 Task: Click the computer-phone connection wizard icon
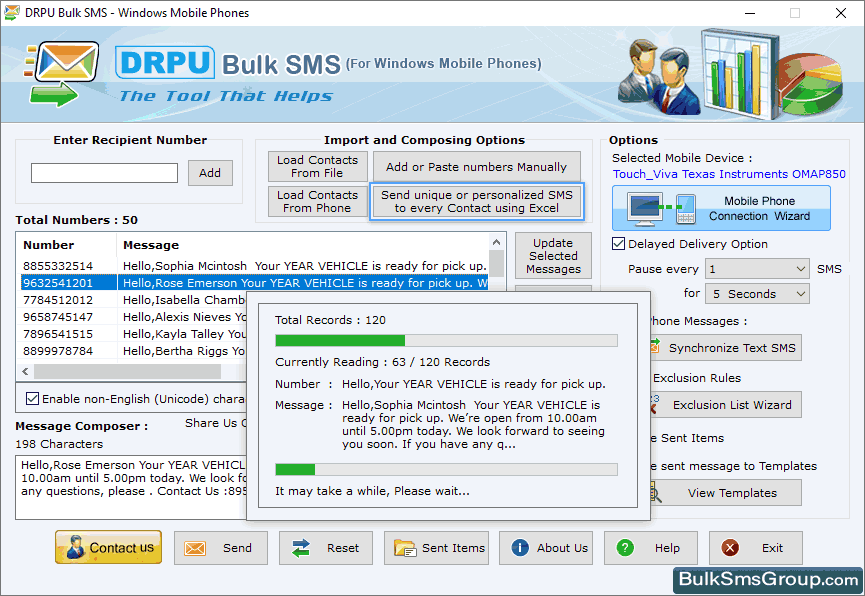coord(662,209)
